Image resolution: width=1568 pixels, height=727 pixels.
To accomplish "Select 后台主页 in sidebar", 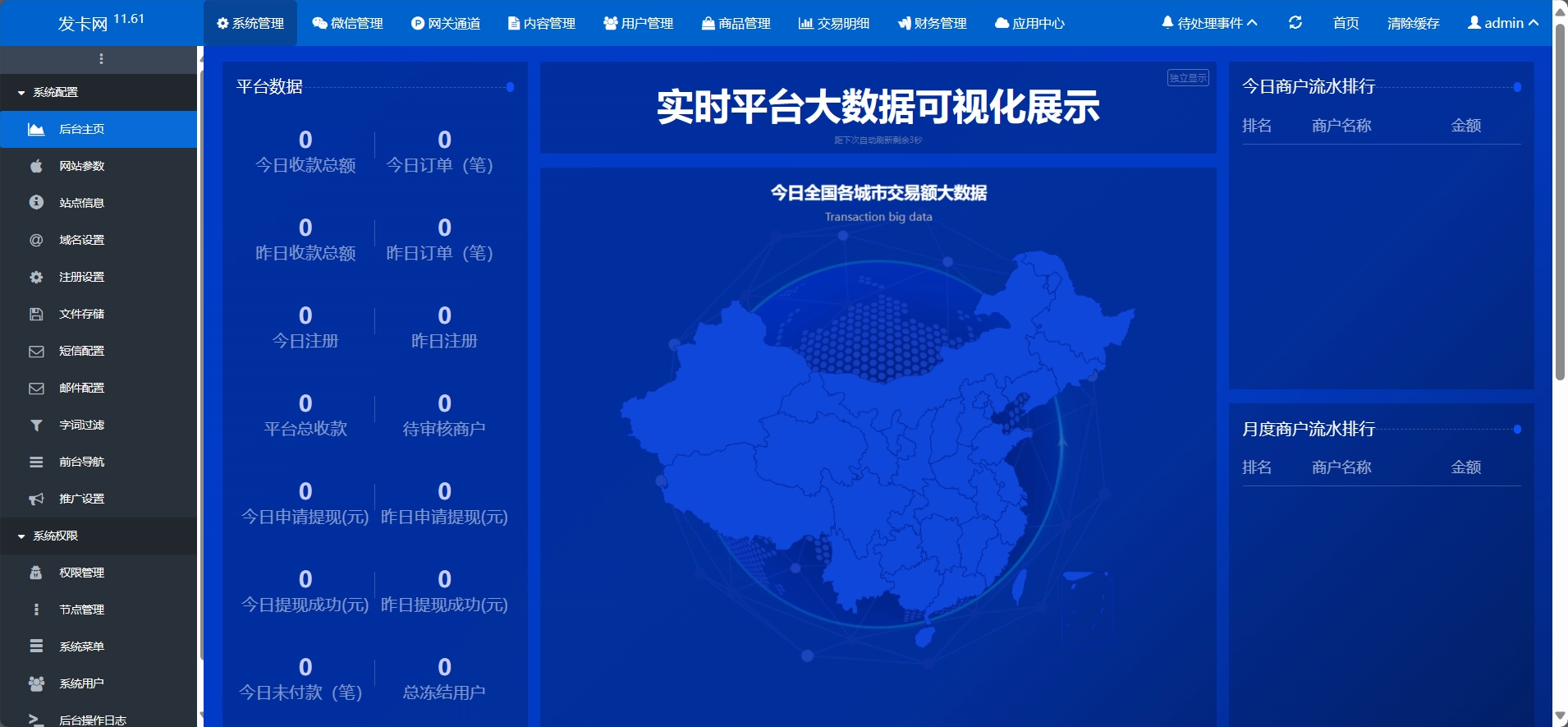I will click(x=99, y=129).
